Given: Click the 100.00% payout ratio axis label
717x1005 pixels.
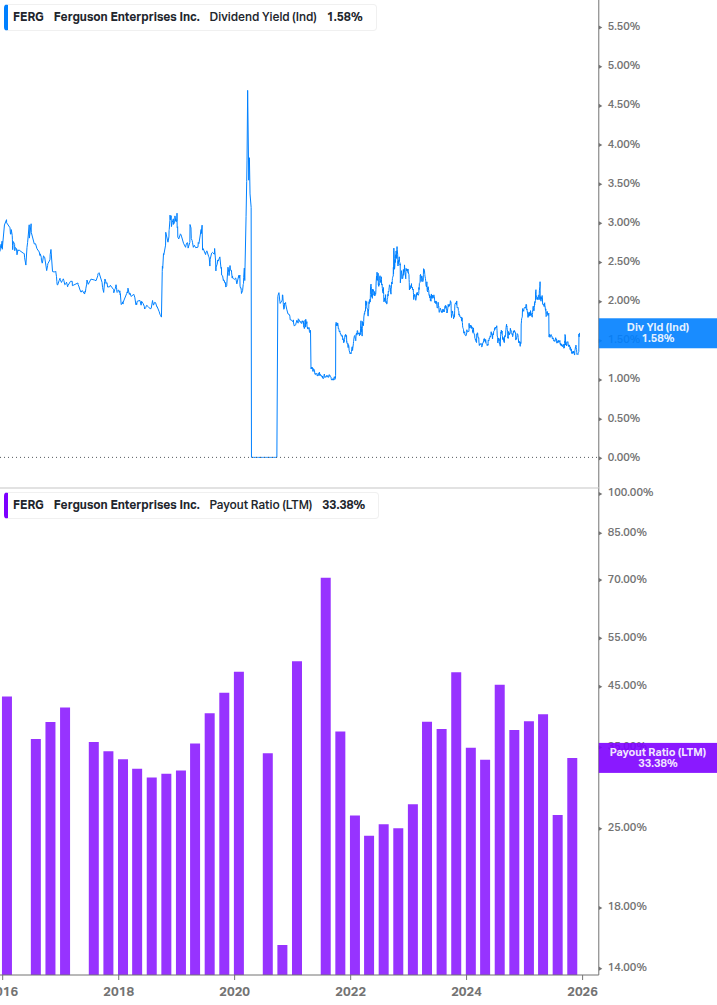Looking at the screenshot, I should (x=630, y=492).
